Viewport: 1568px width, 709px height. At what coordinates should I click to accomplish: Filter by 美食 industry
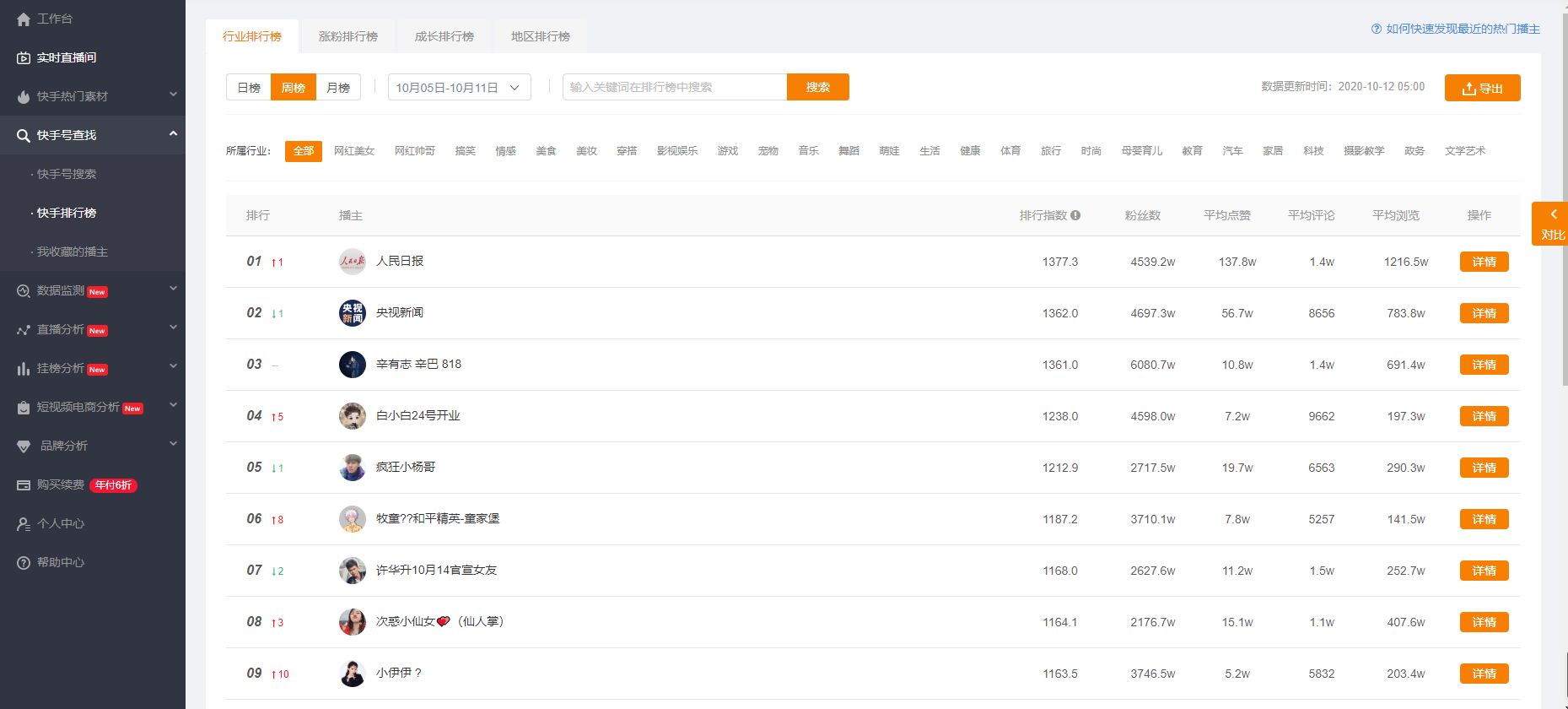[x=547, y=151]
